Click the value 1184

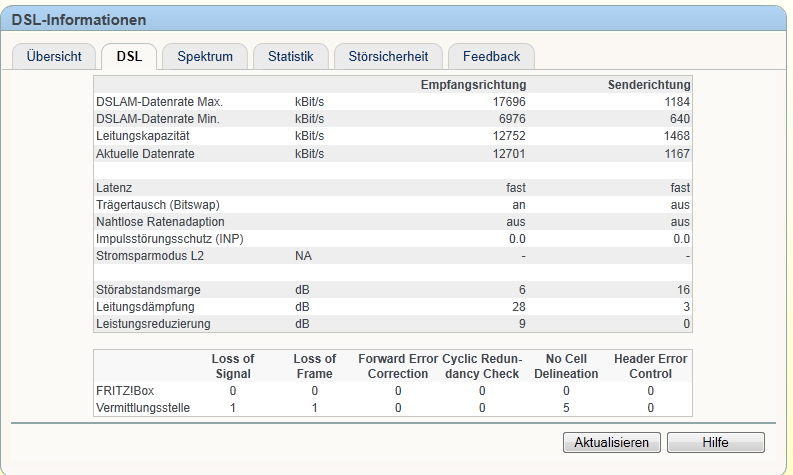point(677,102)
